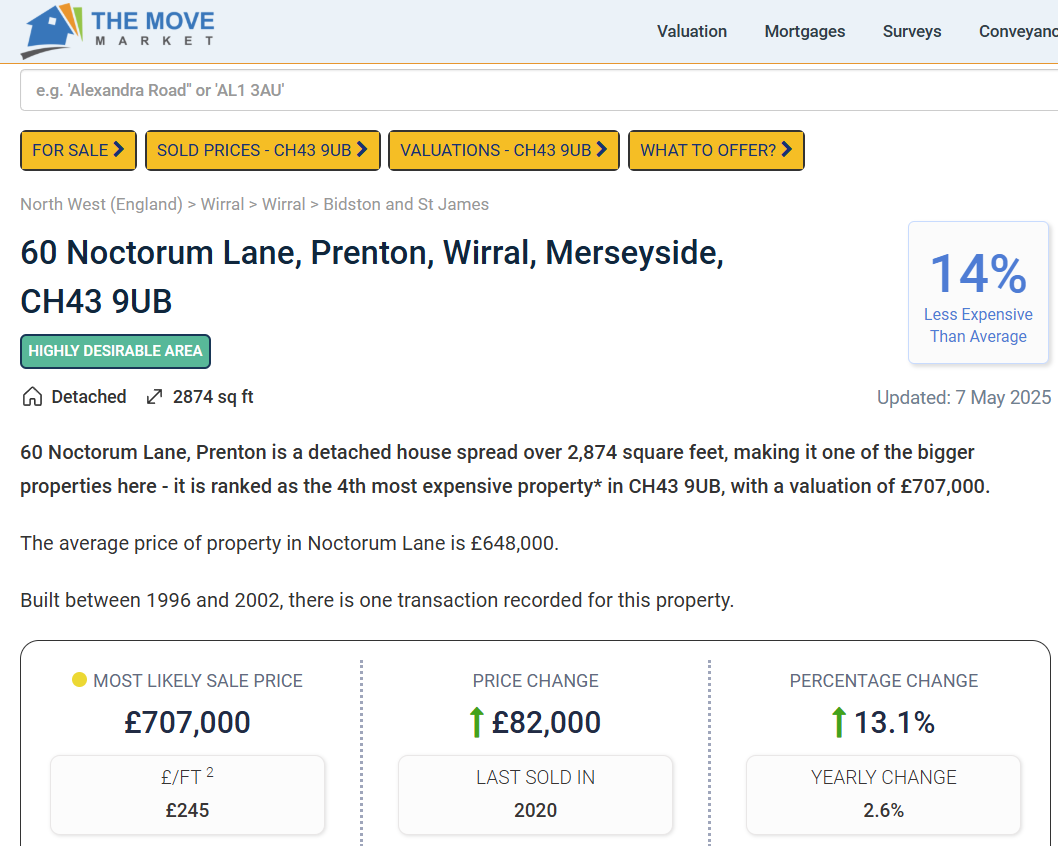
Task: Click the HIGHLY DESIRABLE AREA badge
Action: click(115, 351)
